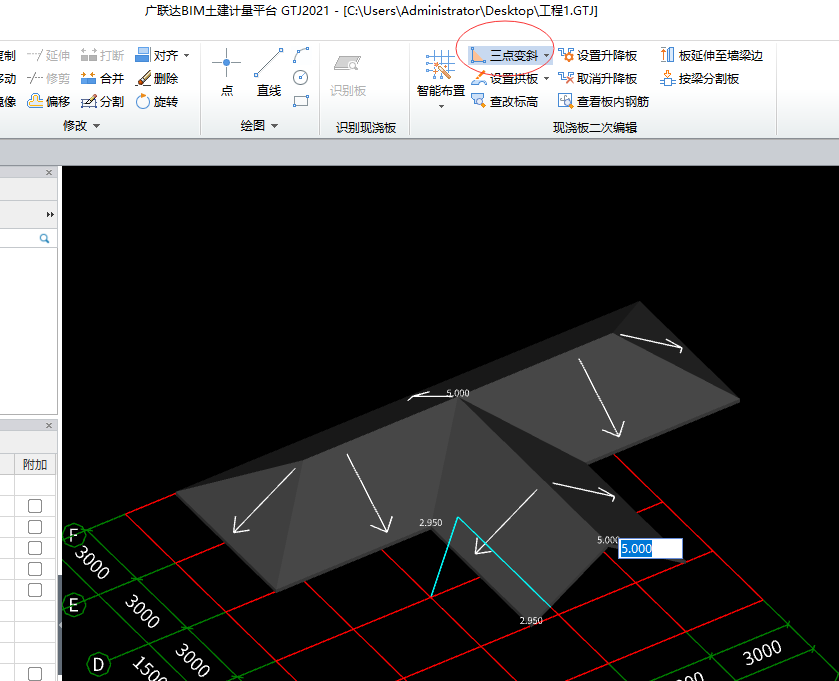Viewport: 839px width, 681px height.
Task: Click 按梁分割板 split slab by beam
Action: (x=700, y=79)
